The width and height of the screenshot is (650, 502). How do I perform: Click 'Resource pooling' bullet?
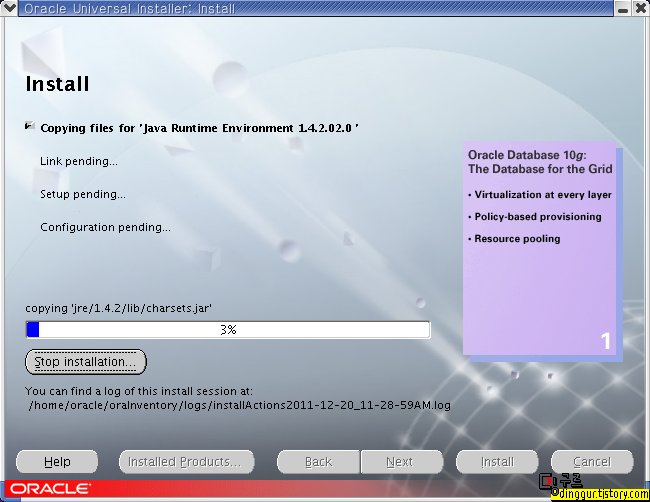click(x=514, y=239)
